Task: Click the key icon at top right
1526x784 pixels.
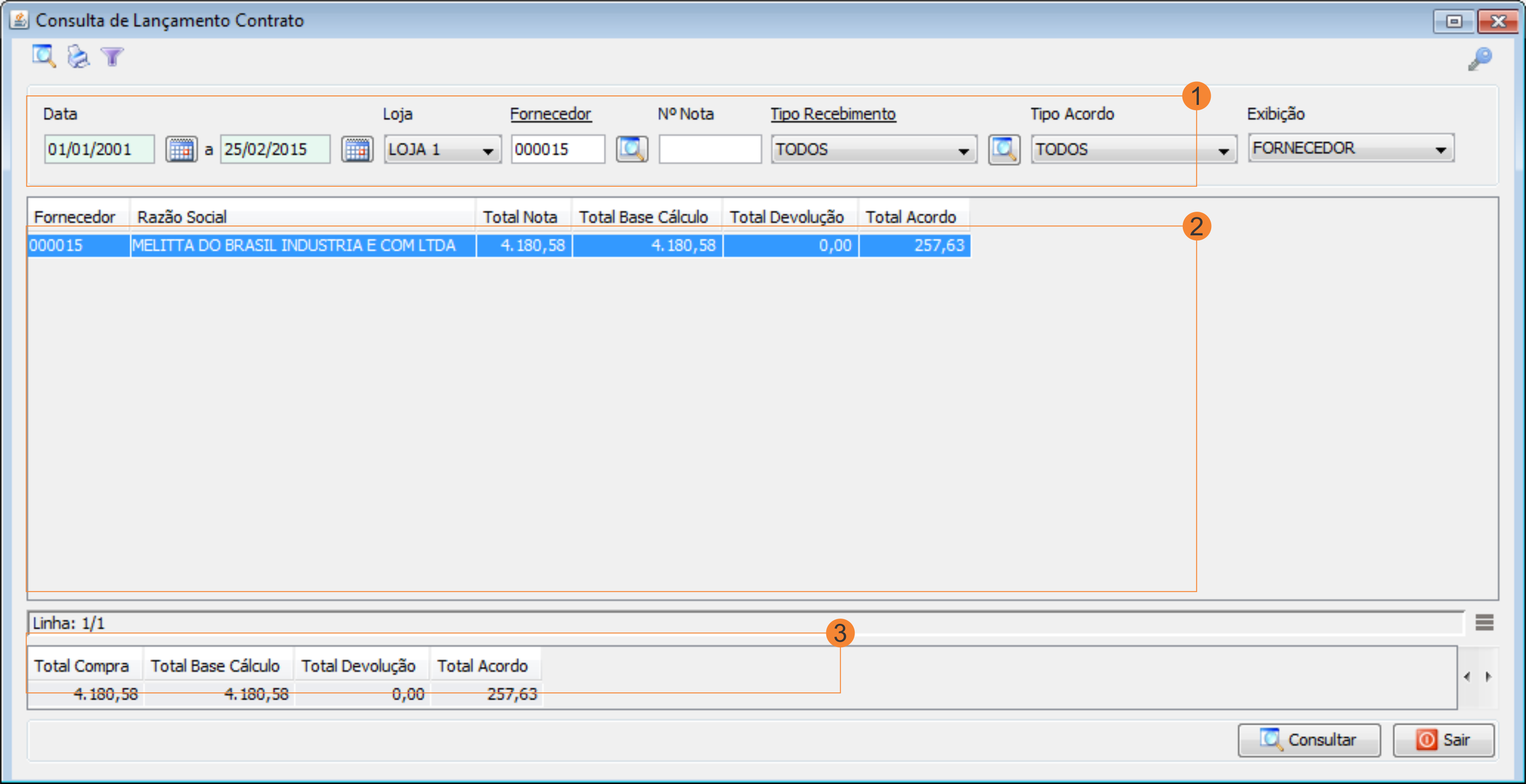Action: coord(1480,59)
